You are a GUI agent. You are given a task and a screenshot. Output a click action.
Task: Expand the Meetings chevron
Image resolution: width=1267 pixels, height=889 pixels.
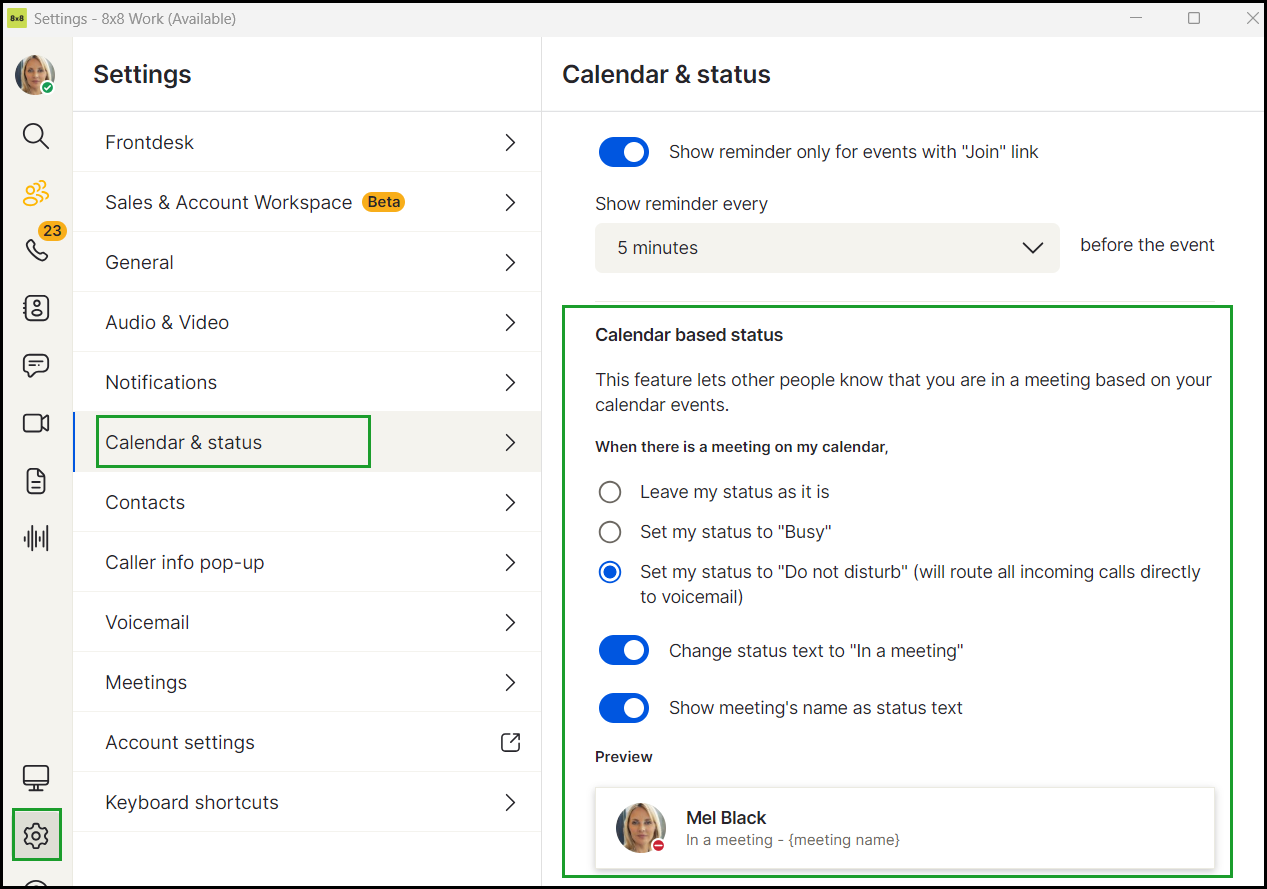(510, 682)
